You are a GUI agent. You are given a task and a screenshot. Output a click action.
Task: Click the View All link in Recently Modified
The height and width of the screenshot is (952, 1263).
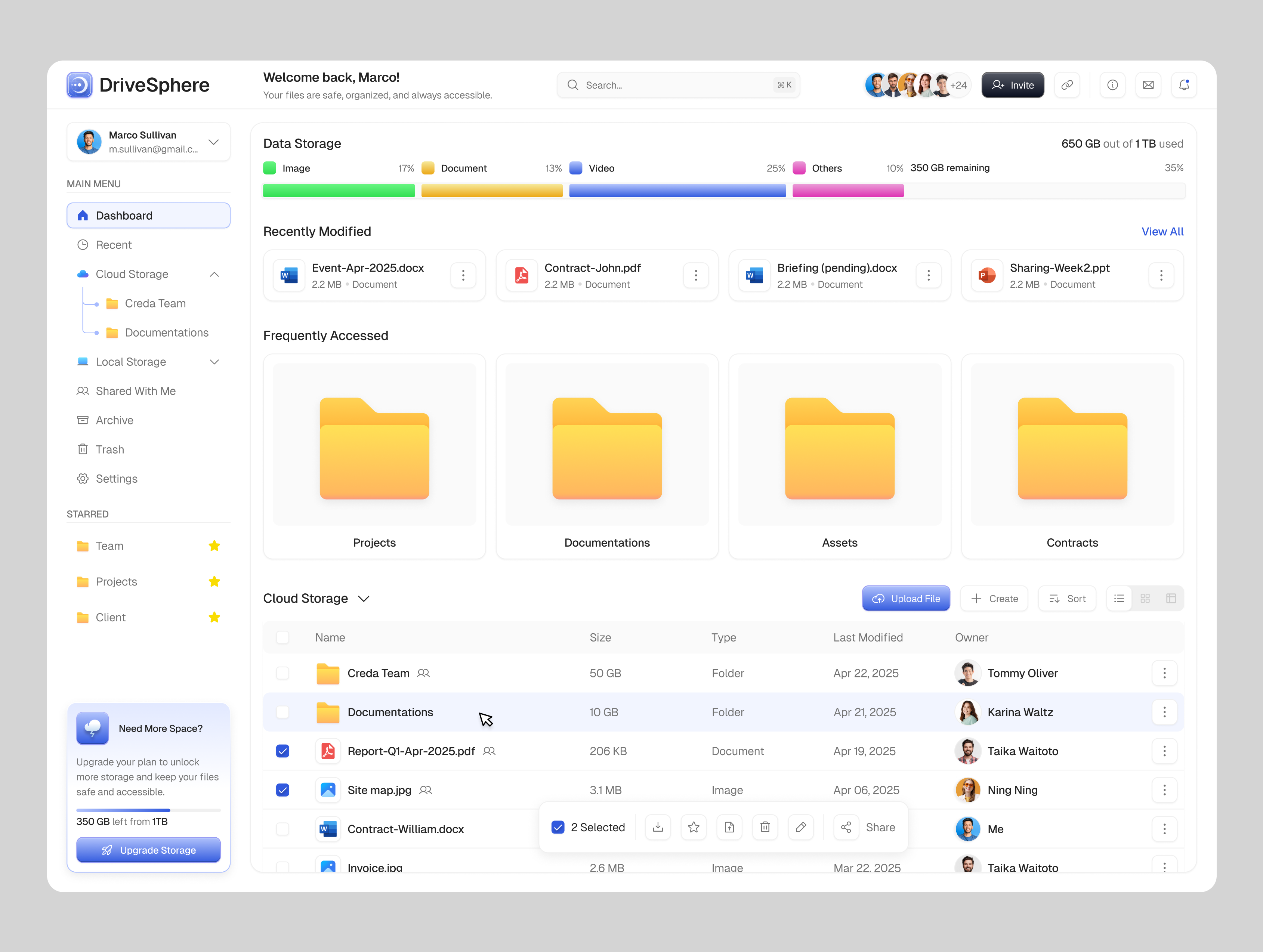point(1162,232)
